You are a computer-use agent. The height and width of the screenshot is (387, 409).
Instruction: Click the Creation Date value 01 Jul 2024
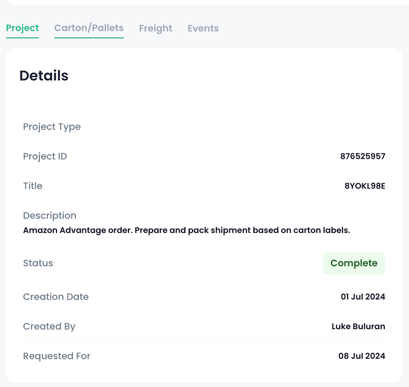point(363,297)
